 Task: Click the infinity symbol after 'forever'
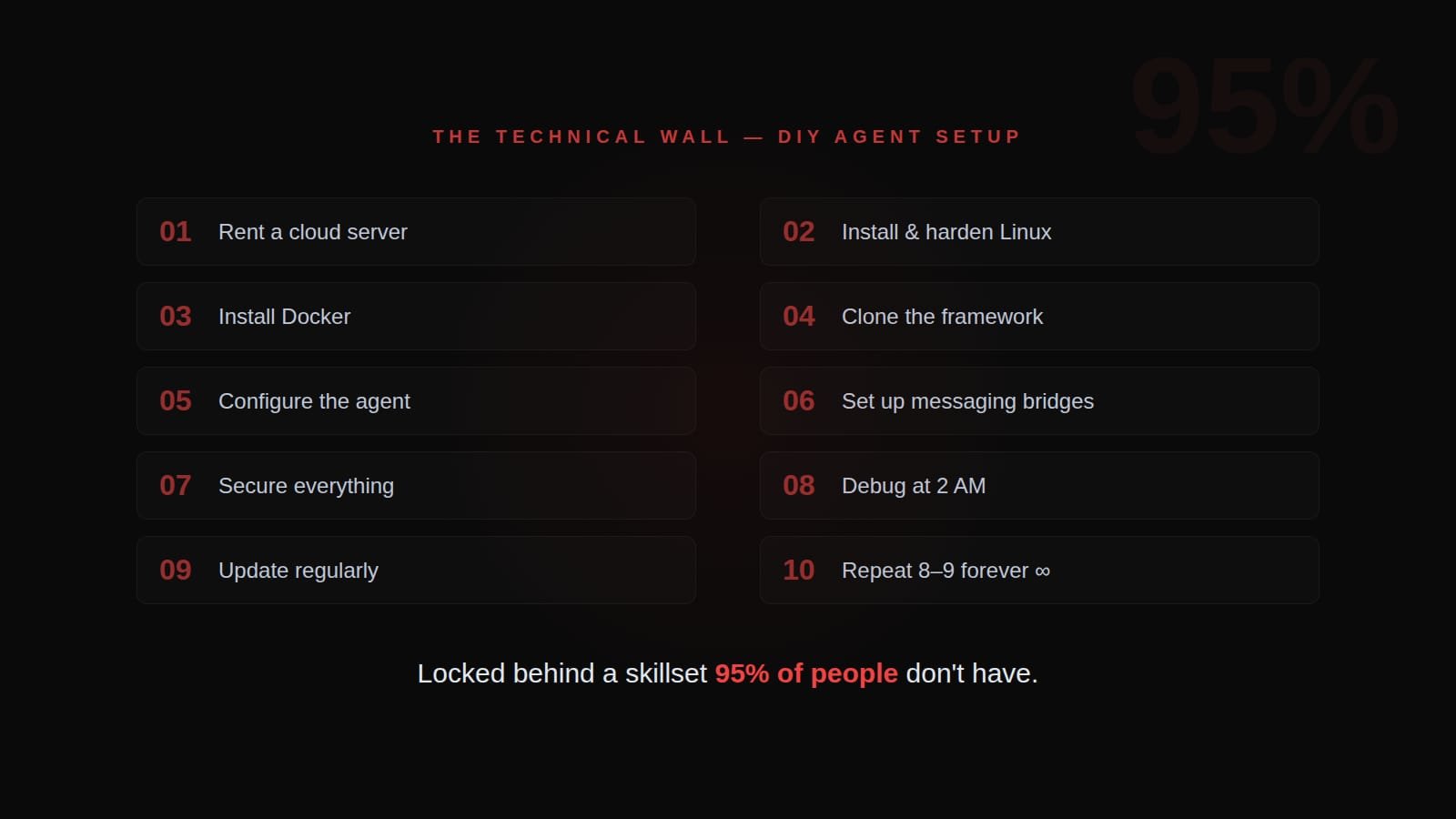[1043, 571]
